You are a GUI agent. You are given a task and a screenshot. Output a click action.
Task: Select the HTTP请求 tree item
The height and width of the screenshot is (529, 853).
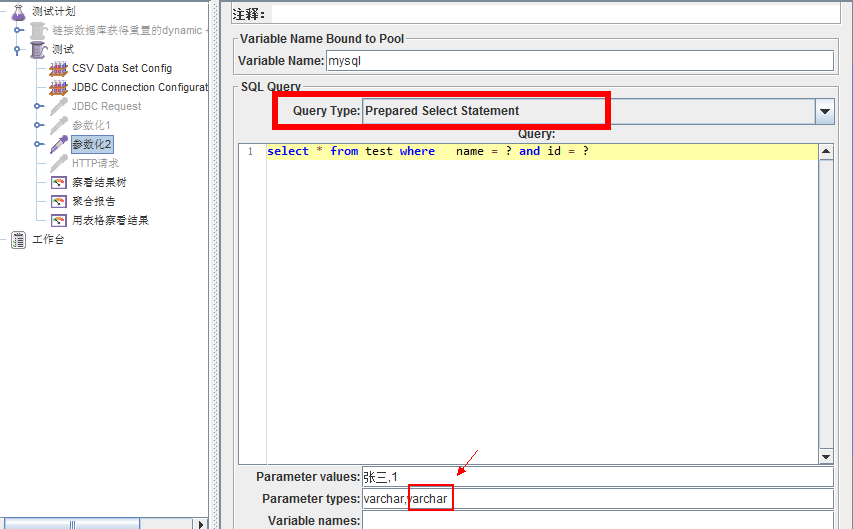click(95, 163)
